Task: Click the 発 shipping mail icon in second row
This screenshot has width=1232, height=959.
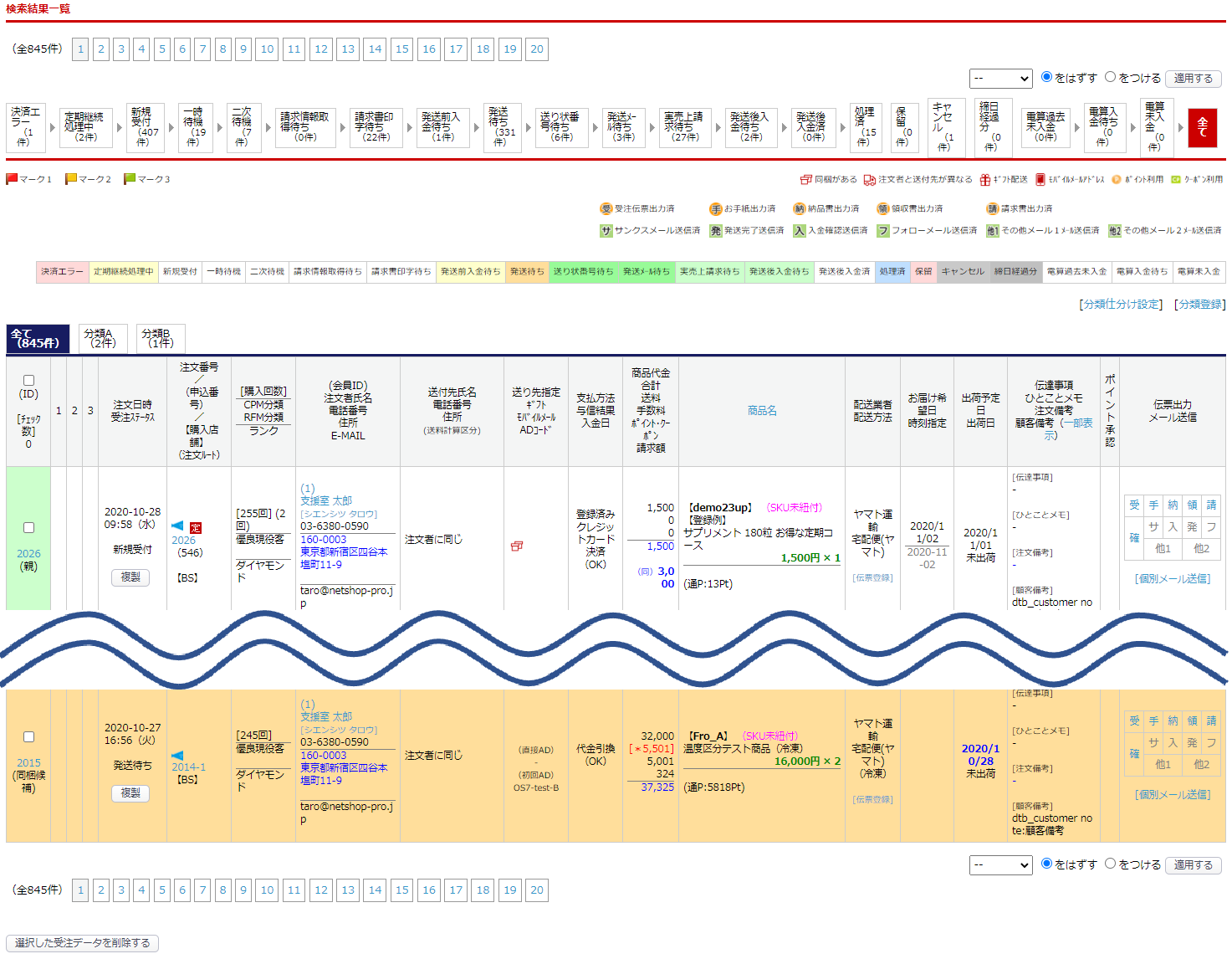Action: 1192,742
